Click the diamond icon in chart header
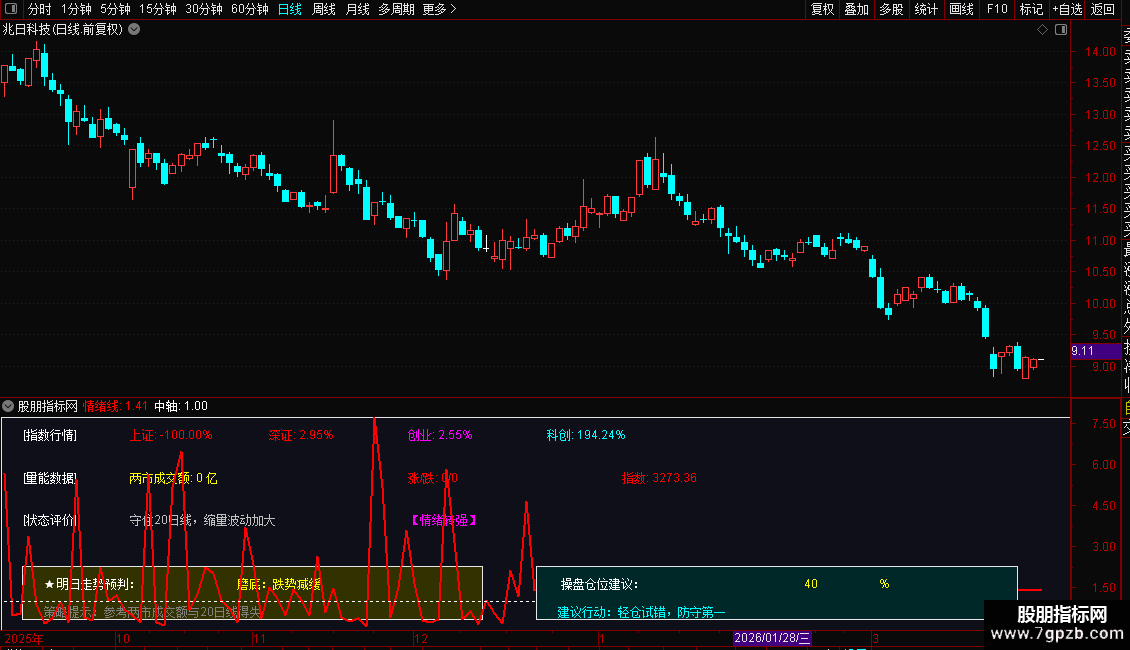The width and height of the screenshot is (1130, 650). point(1042,30)
